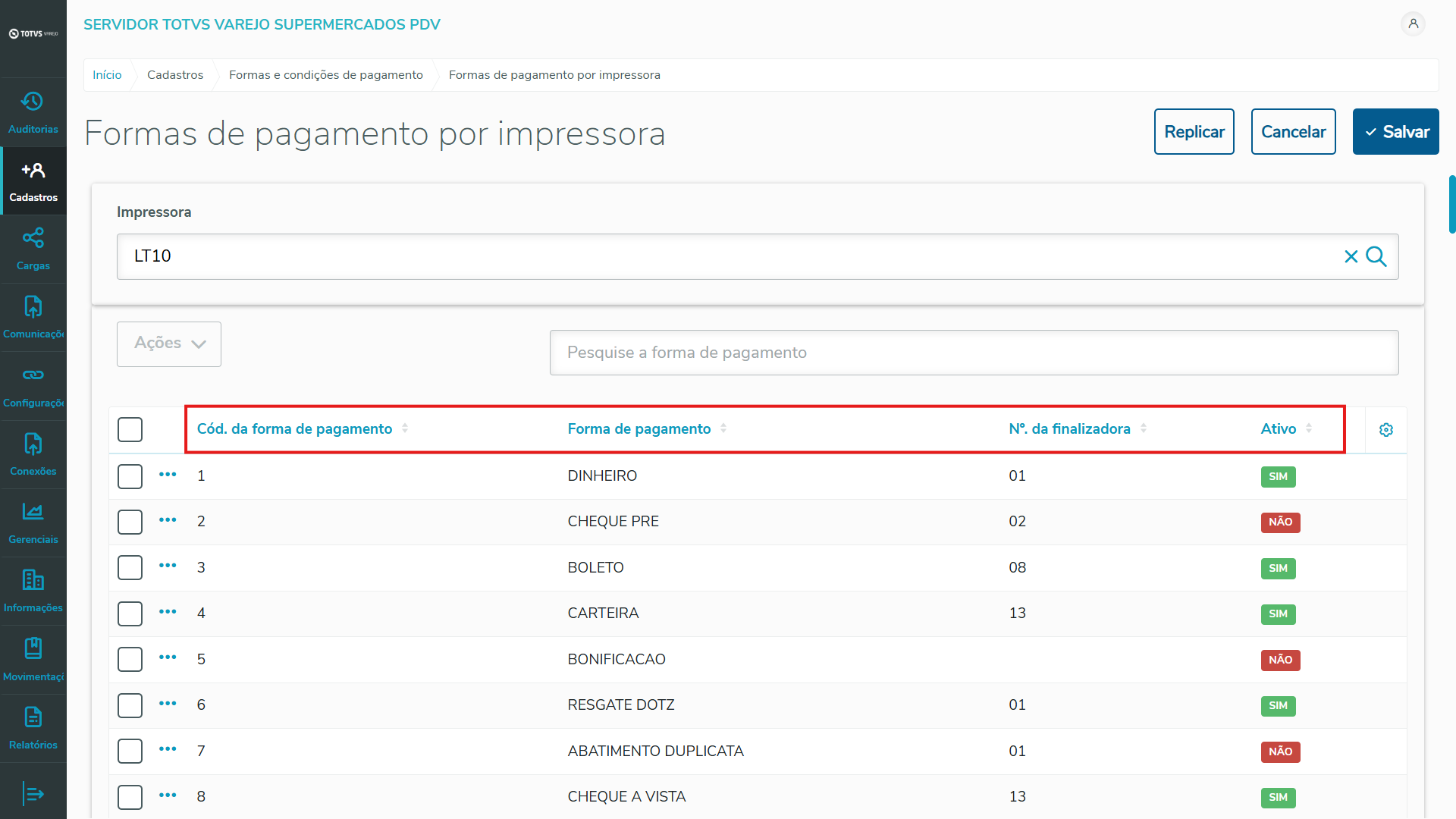Image resolution: width=1456 pixels, height=819 pixels.
Task: Click the table settings gear icon
Action: coord(1385,430)
